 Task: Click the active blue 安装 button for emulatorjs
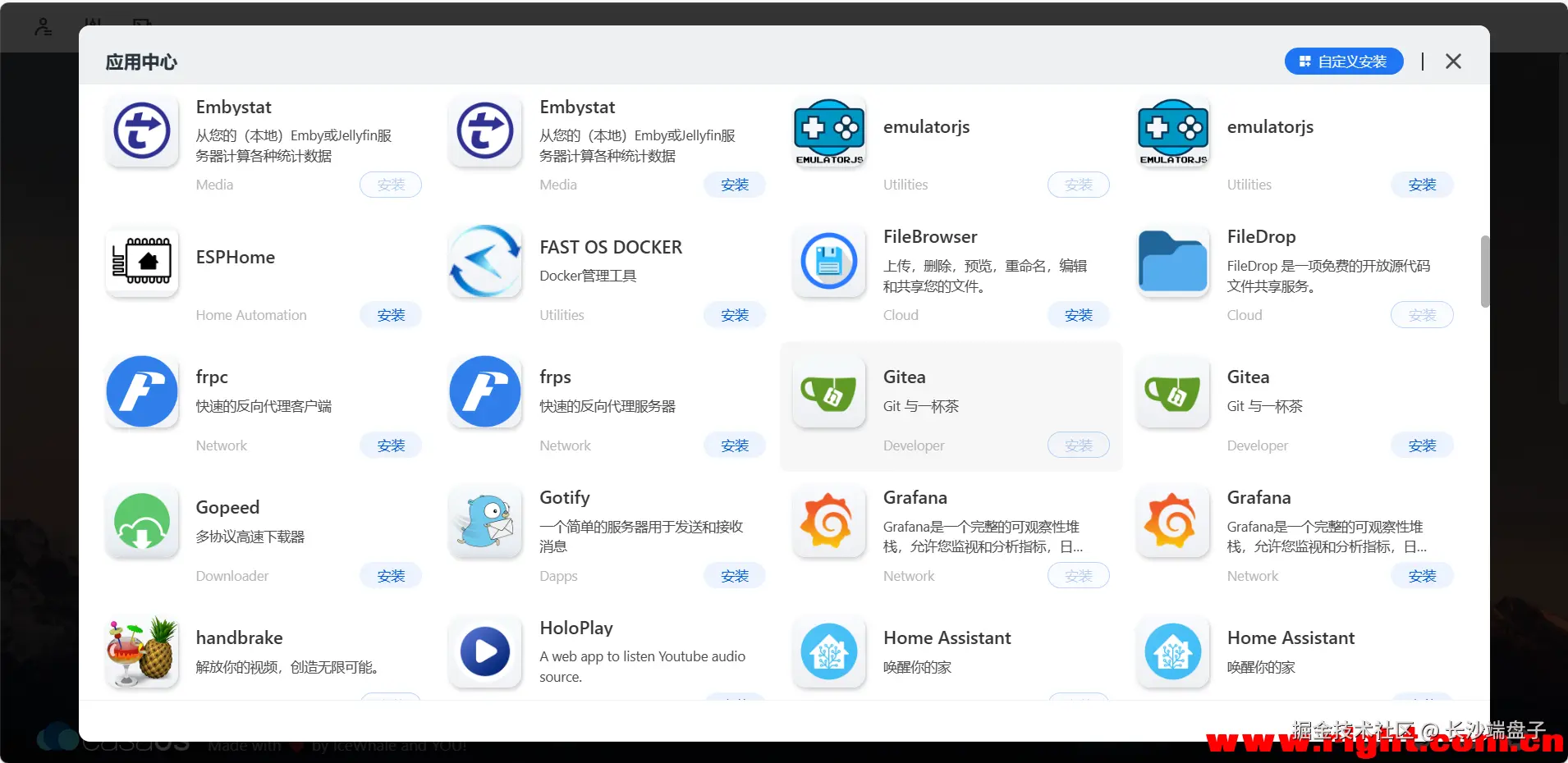(1422, 185)
